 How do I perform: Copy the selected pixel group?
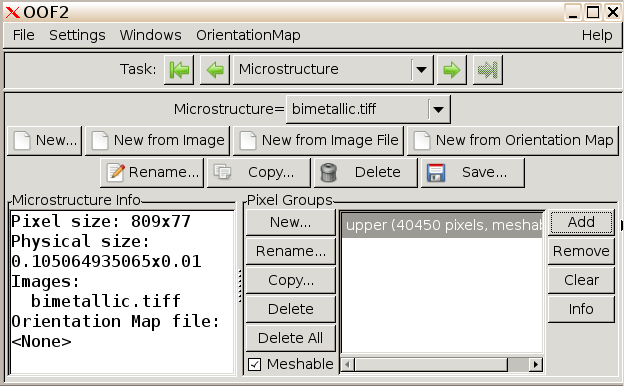coord(291,280)
